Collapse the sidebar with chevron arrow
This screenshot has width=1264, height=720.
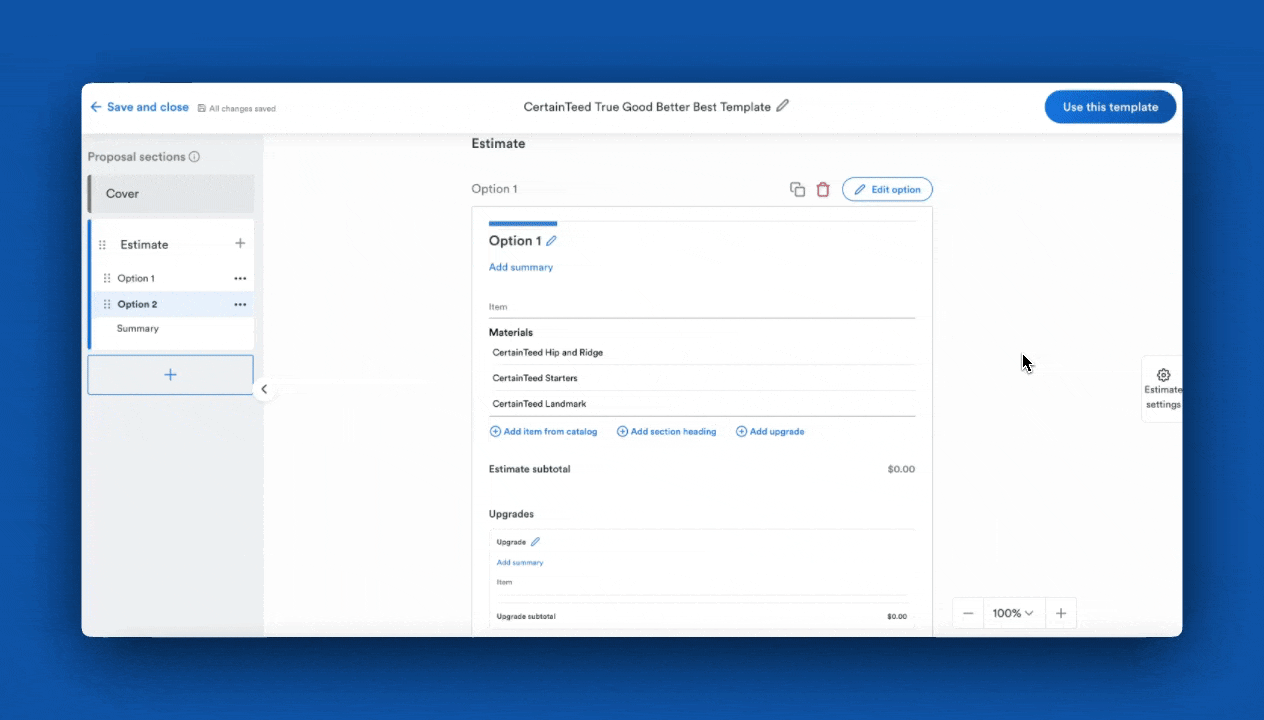[x=264, y=389]
